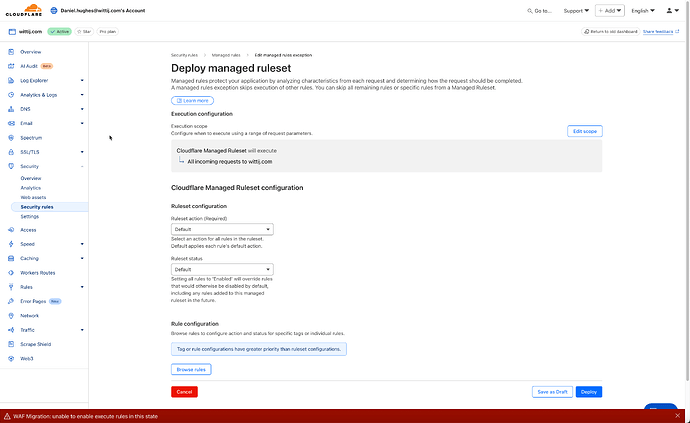Open Security Analytics submenu item
The height and width of the screenshot is (423, 690).
tap(31, 188)
